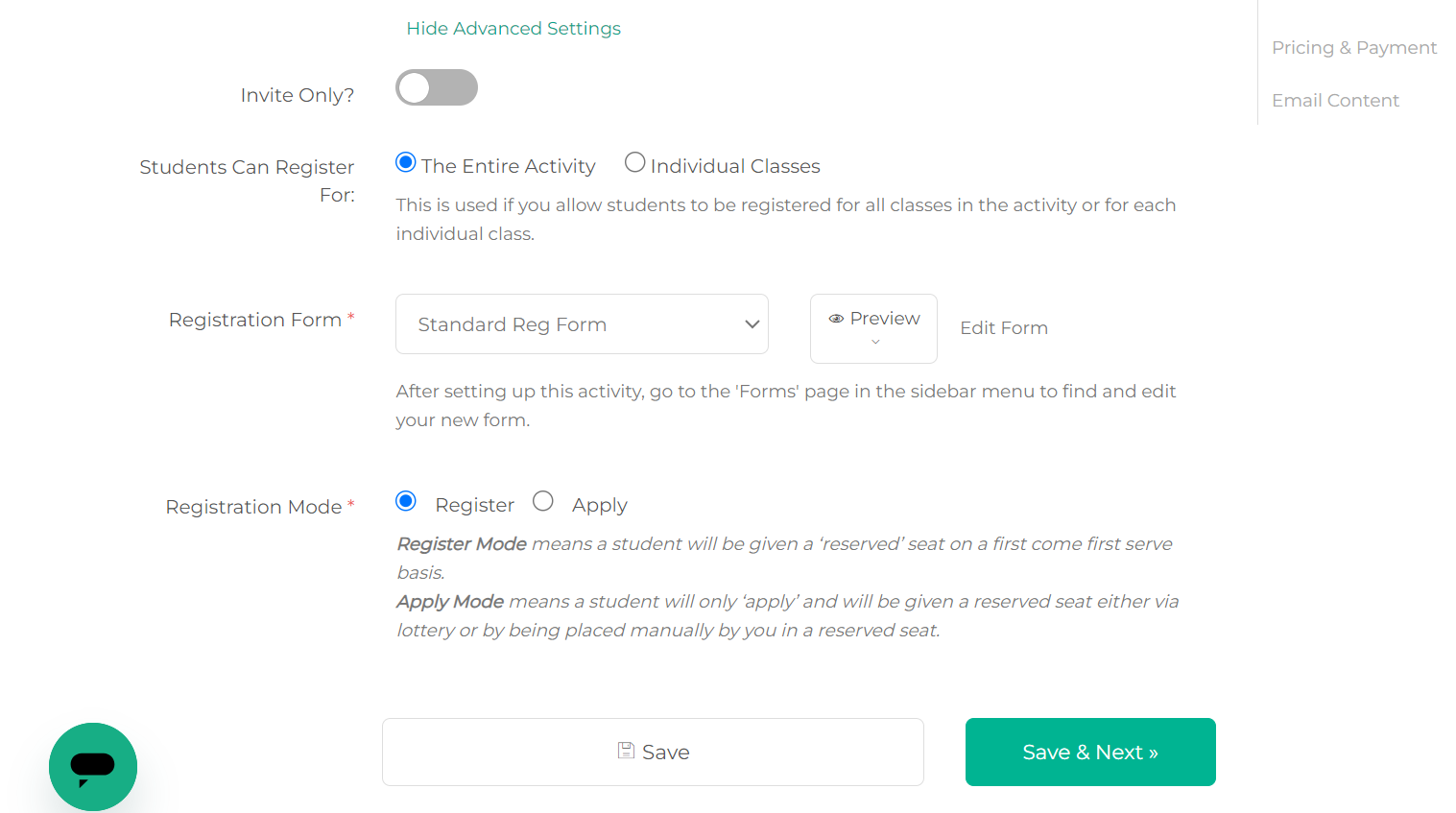
Task: Toggle the Invite Only switch
Action: coord(437,87)
